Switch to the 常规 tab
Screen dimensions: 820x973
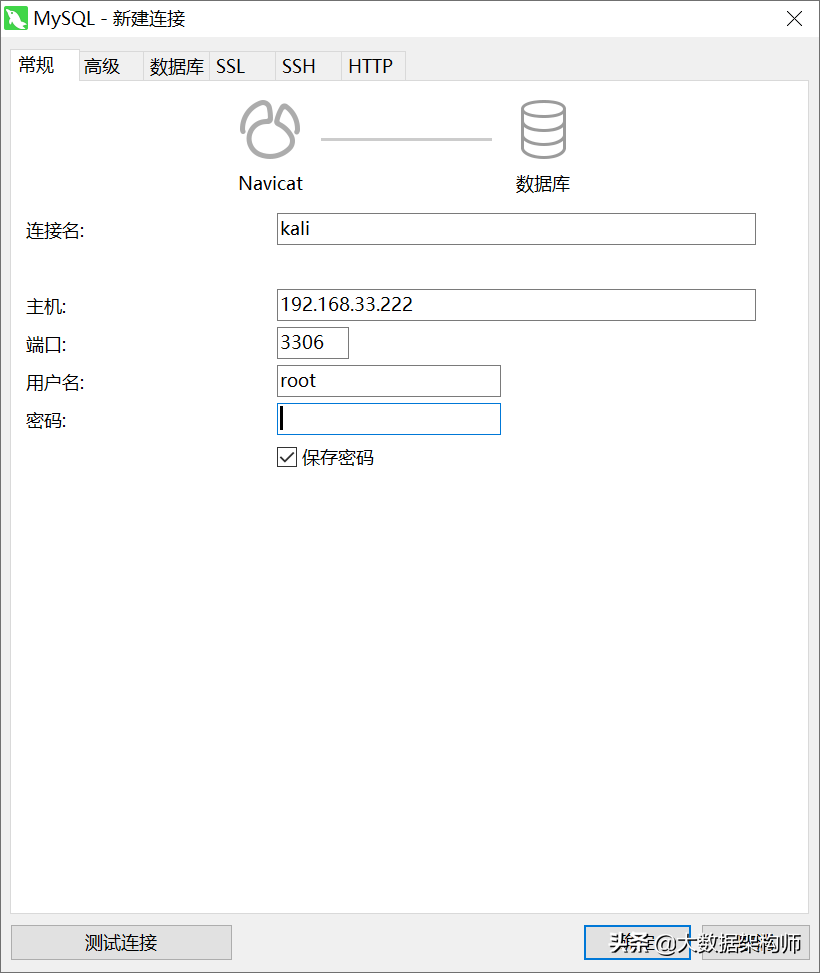pos(45,65)
